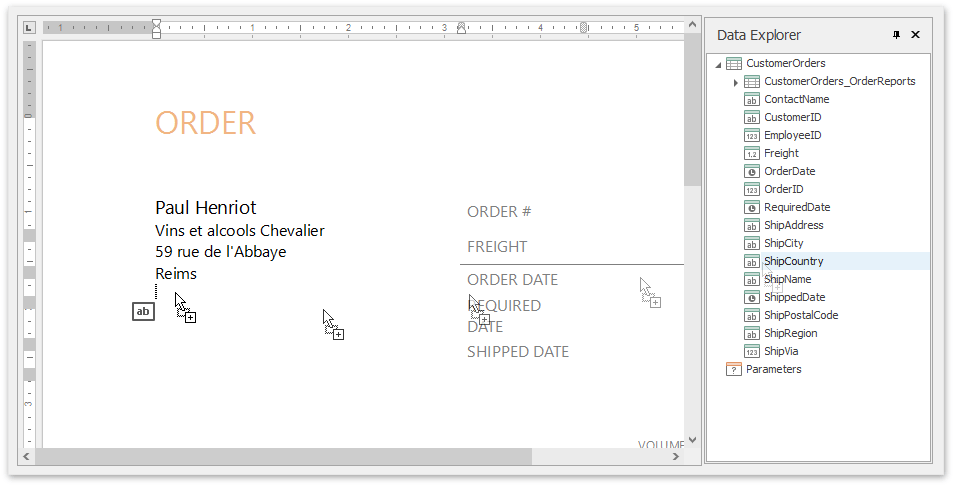
Task: Click the horizontal scrollbar thumb
Action: [284, 456]
